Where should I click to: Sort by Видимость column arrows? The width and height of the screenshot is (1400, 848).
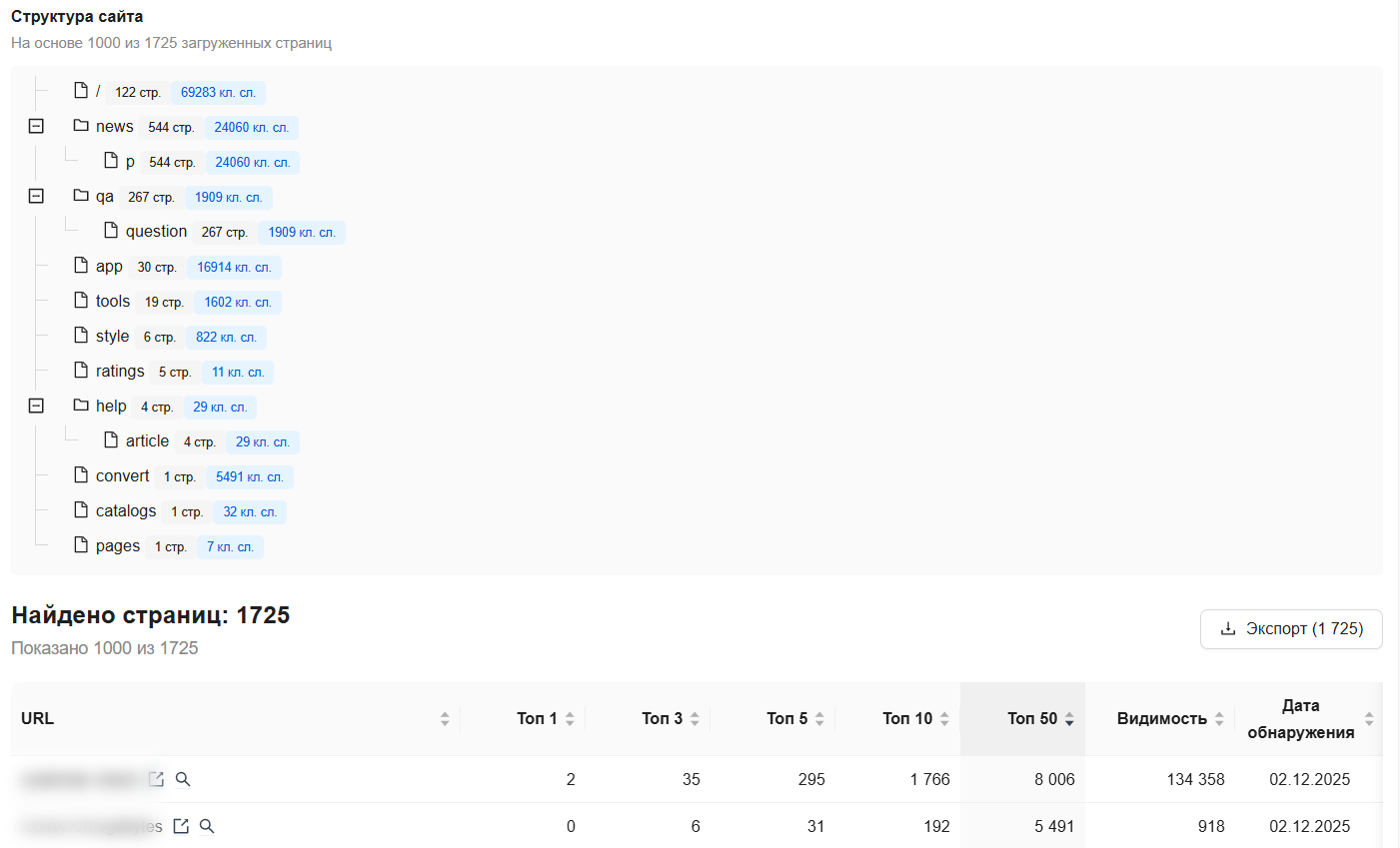click(1219, 719)
